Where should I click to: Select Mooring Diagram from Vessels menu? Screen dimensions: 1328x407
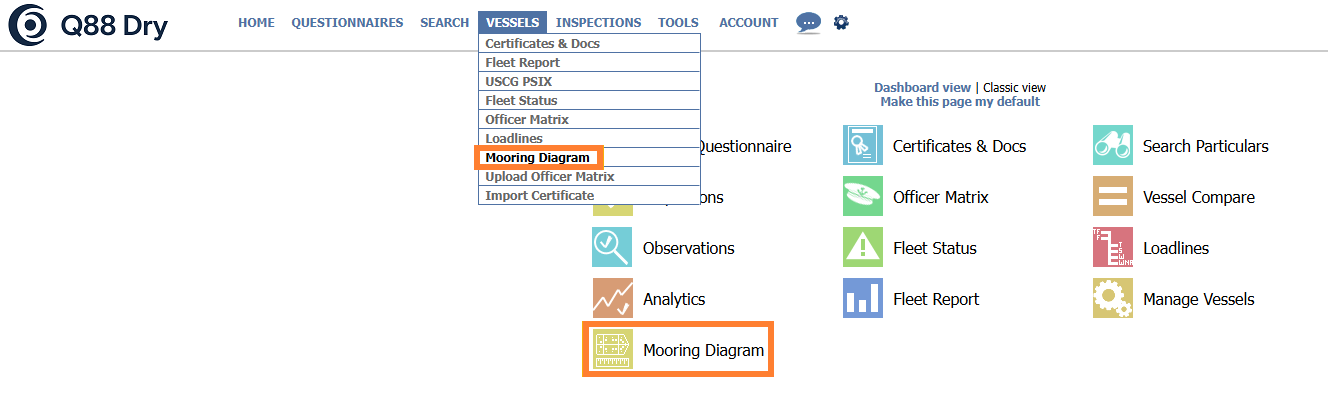click(537, 158)
